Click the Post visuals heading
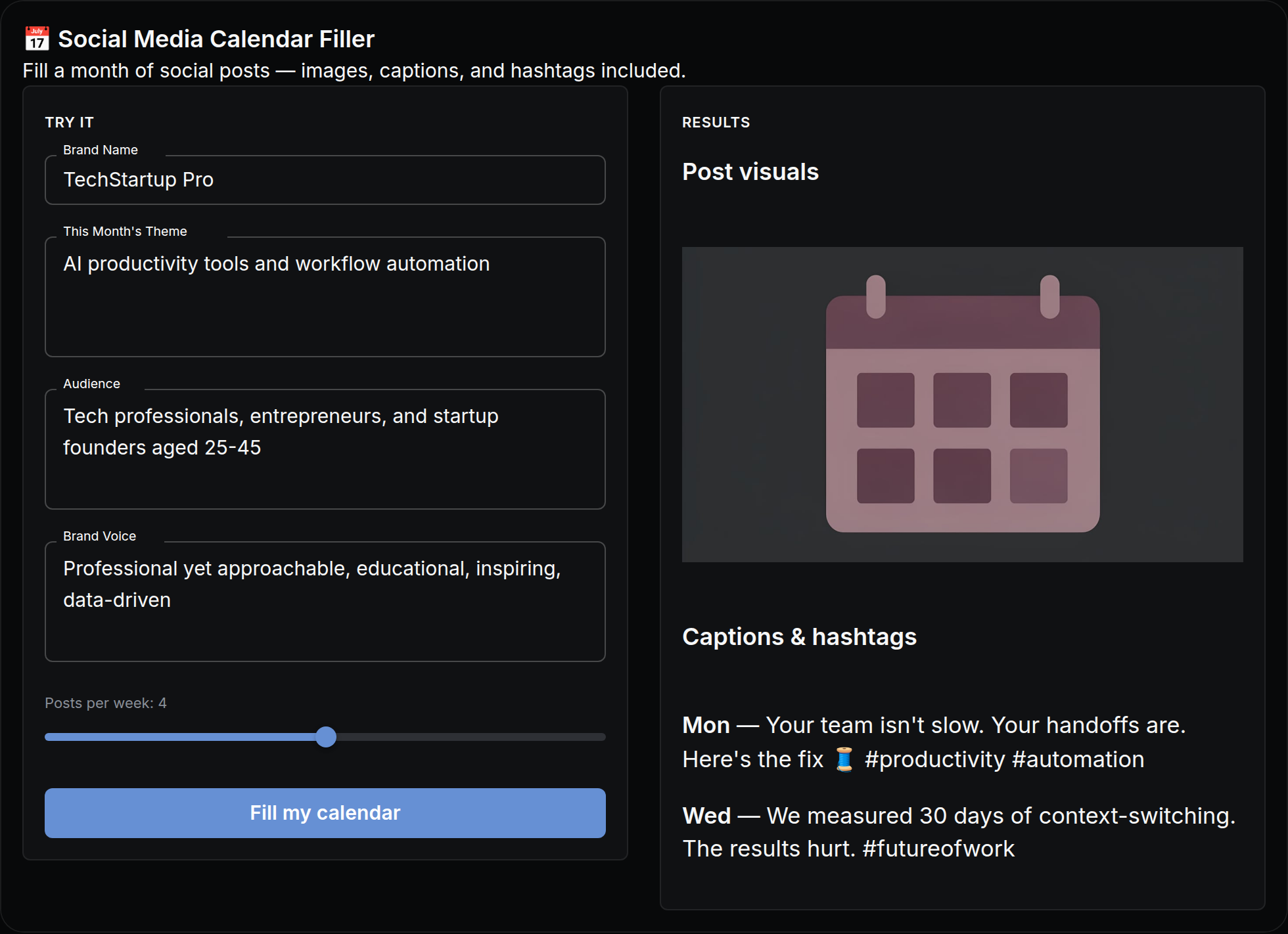The height and width of the screenshot is (934, 1288). click(750, 171)
